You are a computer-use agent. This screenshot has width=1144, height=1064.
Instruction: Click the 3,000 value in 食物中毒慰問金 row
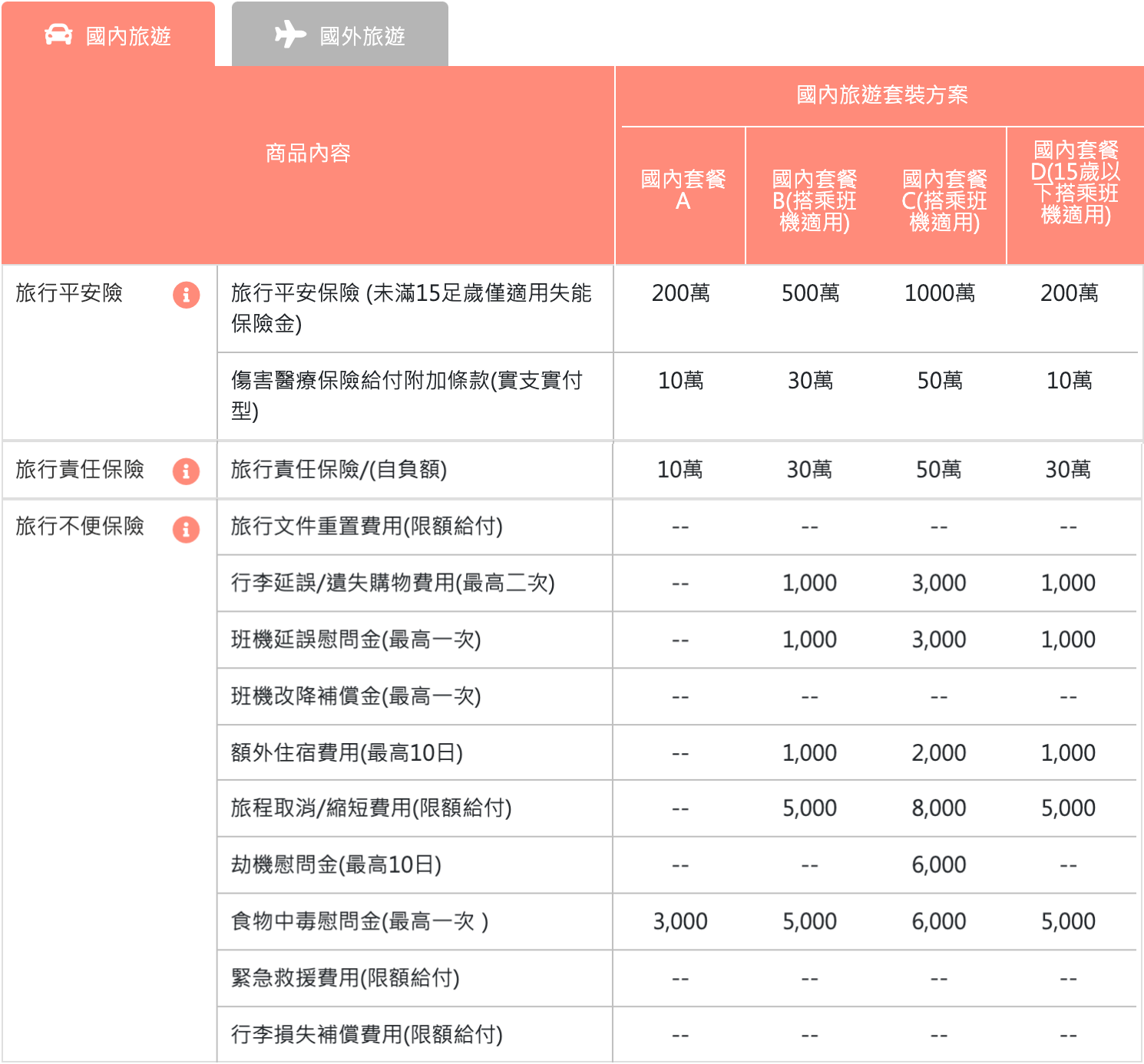tap(680, 922)
